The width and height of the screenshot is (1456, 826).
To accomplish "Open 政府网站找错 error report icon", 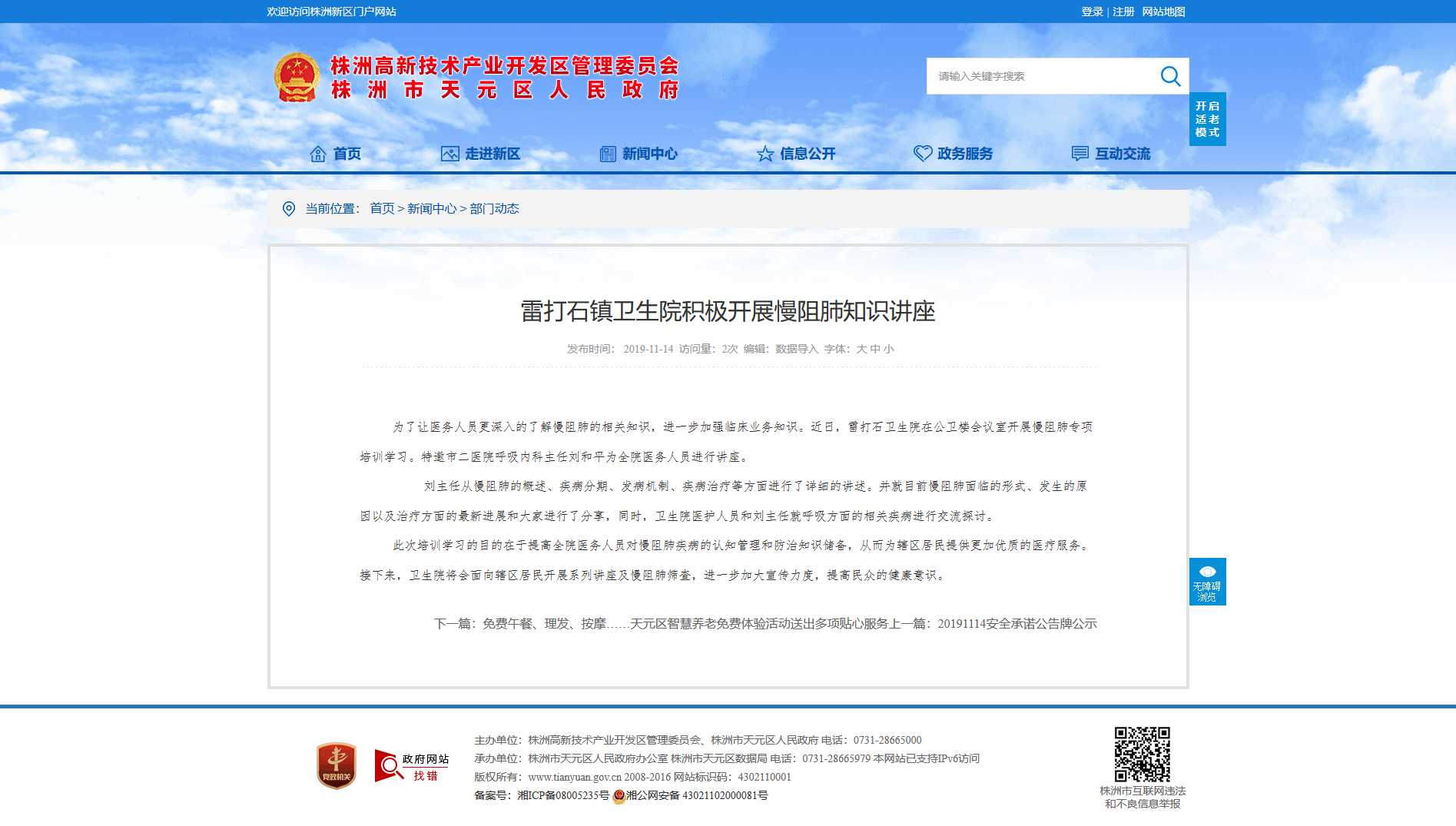I will point(412,766).
